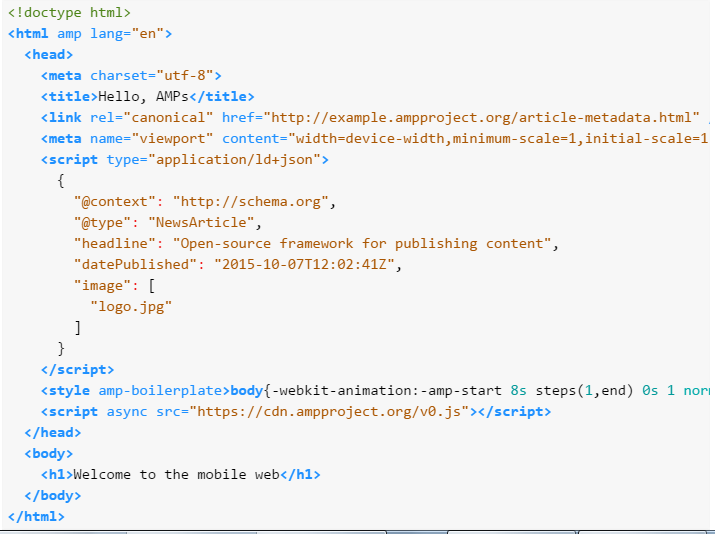Click the "image" JSON key

tap(103, 285)
